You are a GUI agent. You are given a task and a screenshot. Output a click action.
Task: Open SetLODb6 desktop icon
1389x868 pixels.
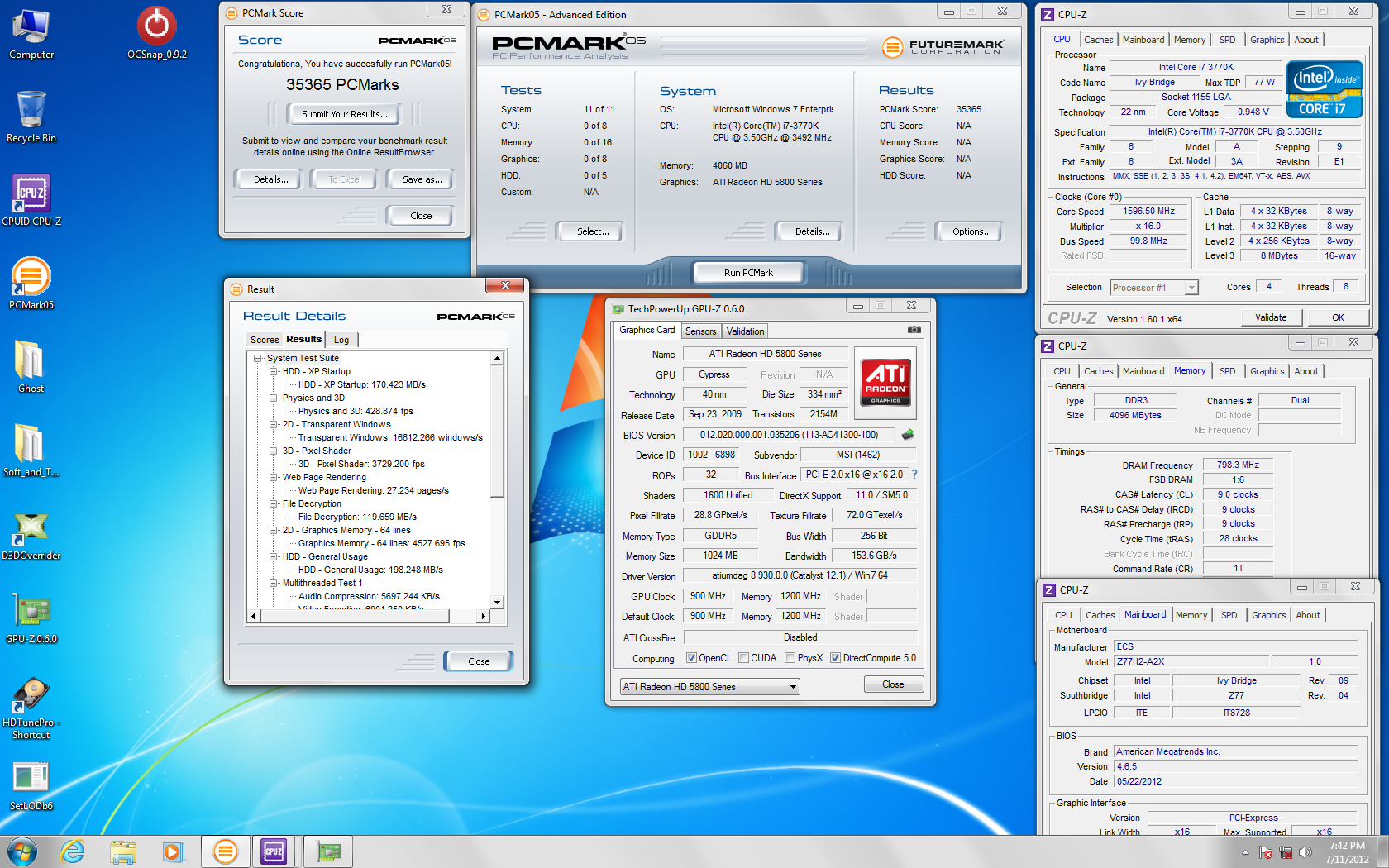[x=31, y=786]
